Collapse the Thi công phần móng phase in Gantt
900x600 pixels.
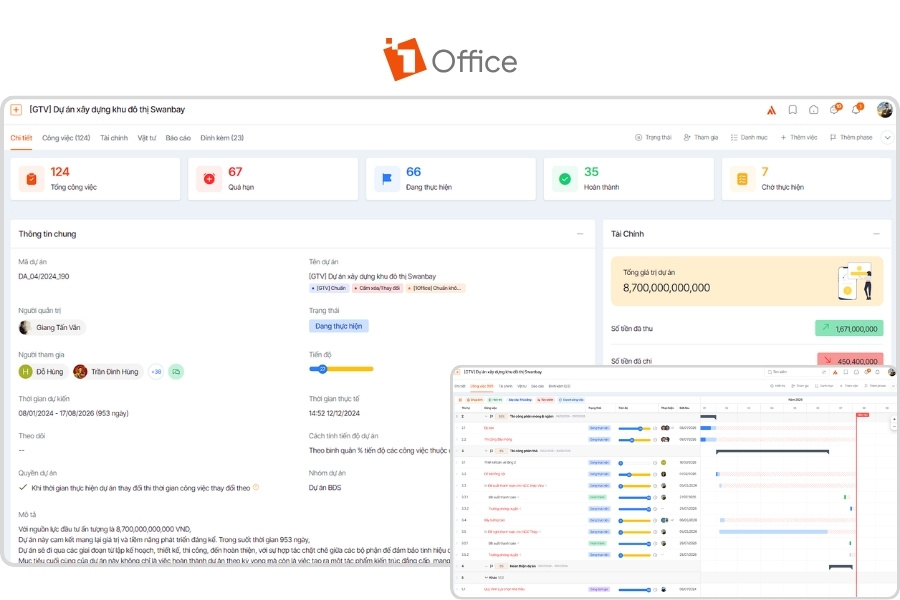click(x=486, y=416)
